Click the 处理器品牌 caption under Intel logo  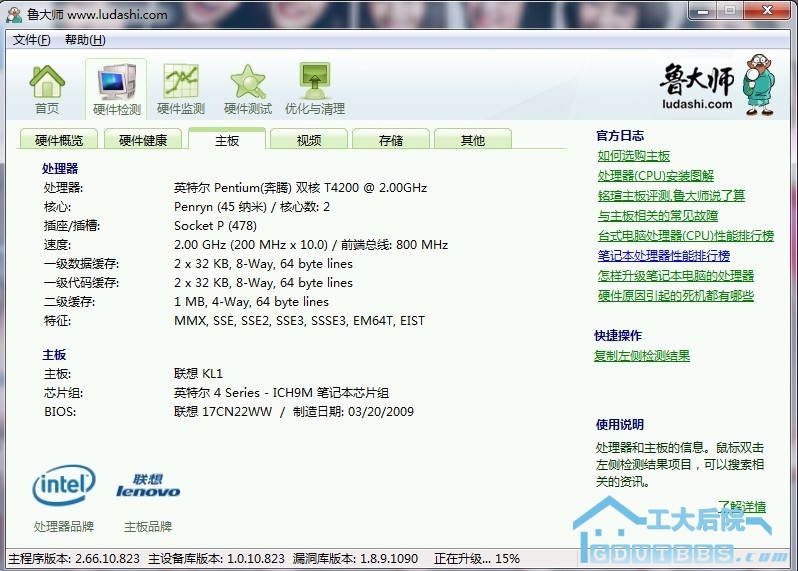click(64, 526)
